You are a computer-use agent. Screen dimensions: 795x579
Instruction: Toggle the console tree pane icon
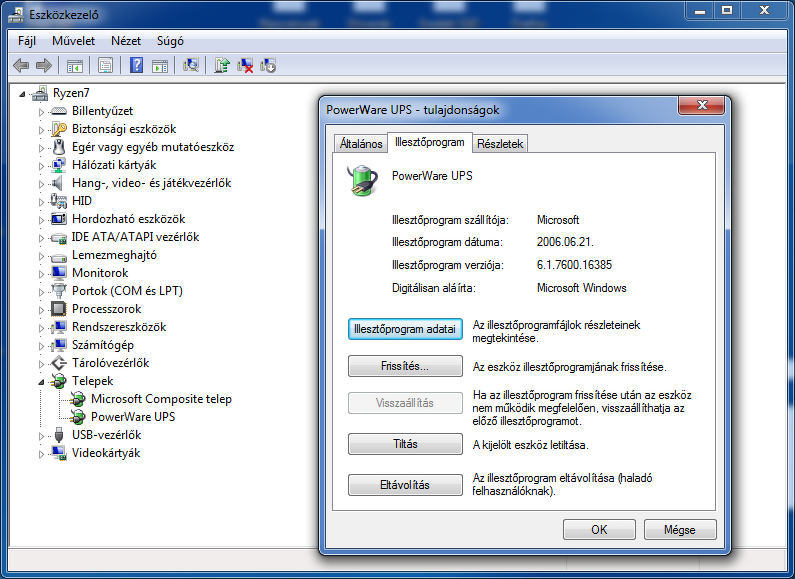tap(75, 65)
